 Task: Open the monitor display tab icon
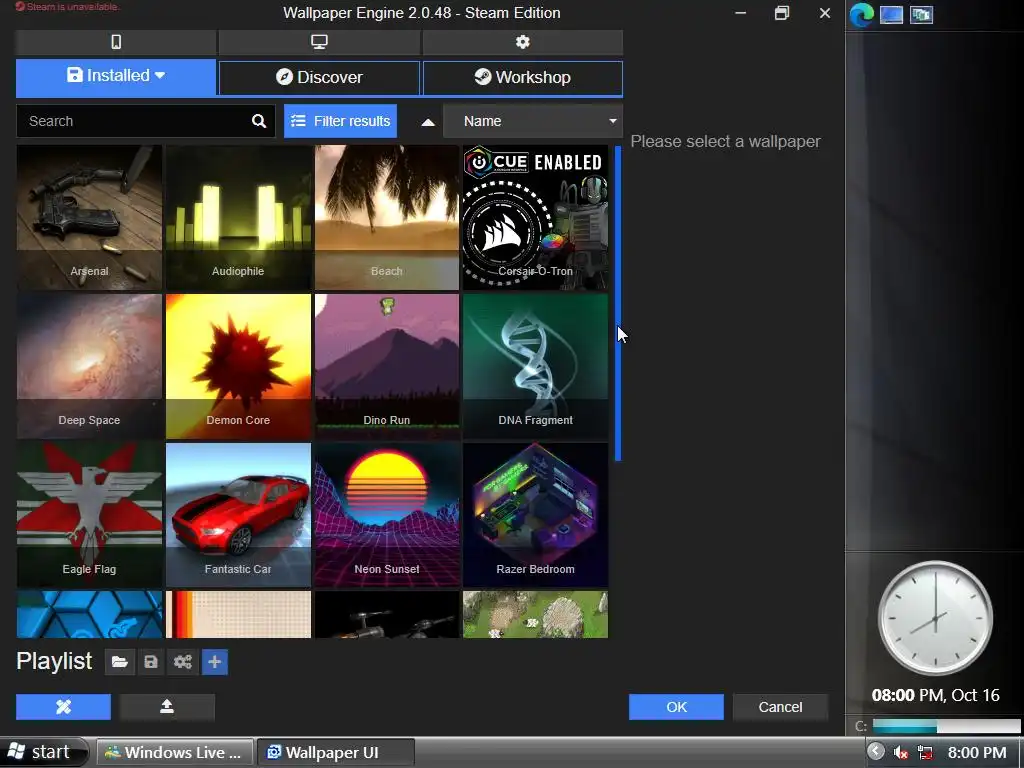tap(319, 42)
